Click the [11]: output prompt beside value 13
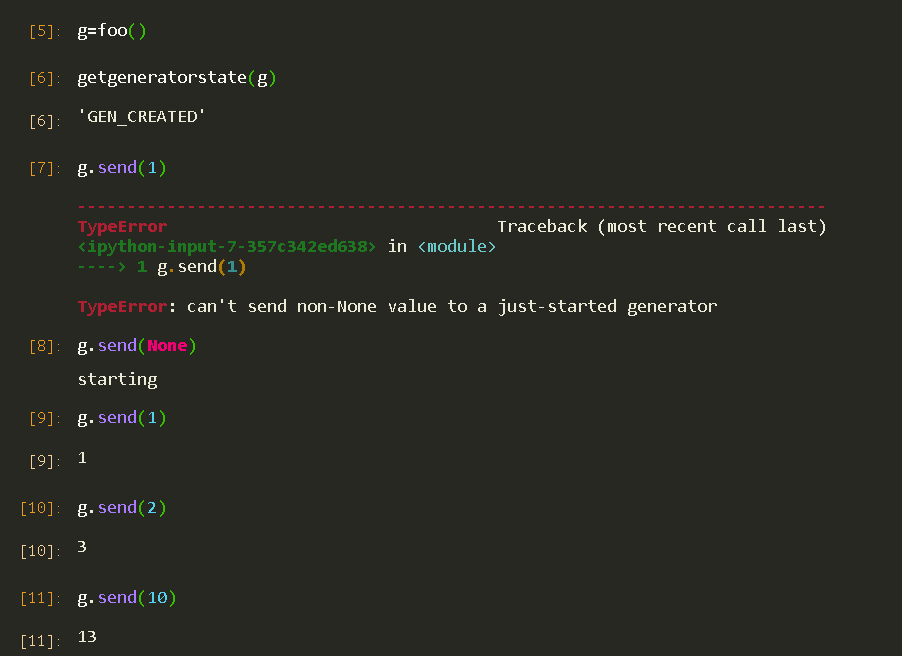Viewport: 902px width, 656px height. (40, 641)
